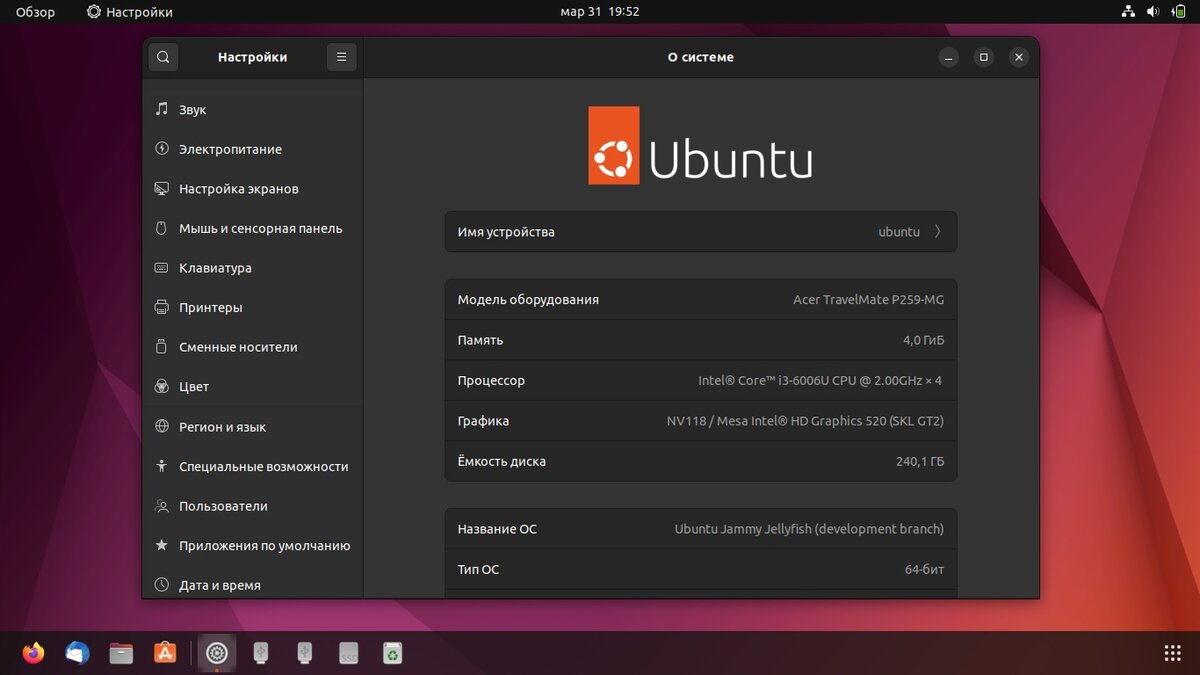
Task: Select Регион и язык panel
Action: (252, 426)
